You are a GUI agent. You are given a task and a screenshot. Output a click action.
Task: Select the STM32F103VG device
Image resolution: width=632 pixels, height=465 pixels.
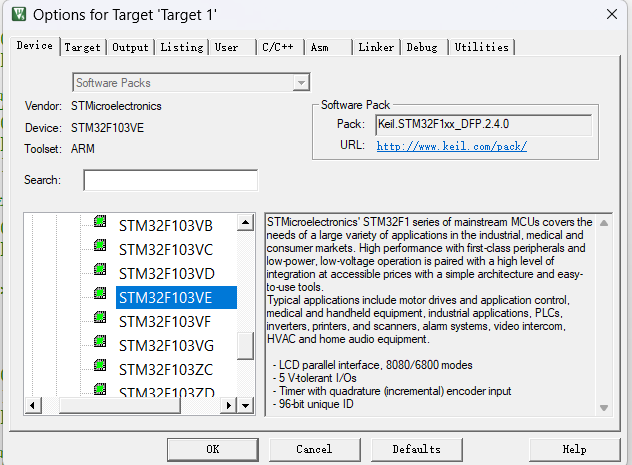(x=166, y=346)
